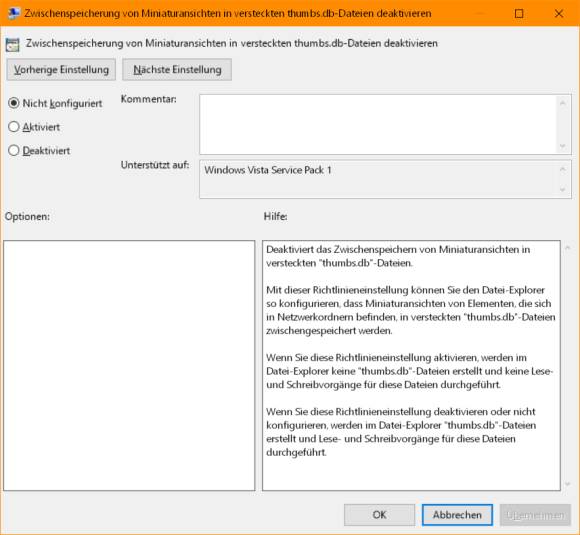Select the Aktiviert radio option
Screen dimensions: 580x535
pyautogui.click(x=14, y=127)
